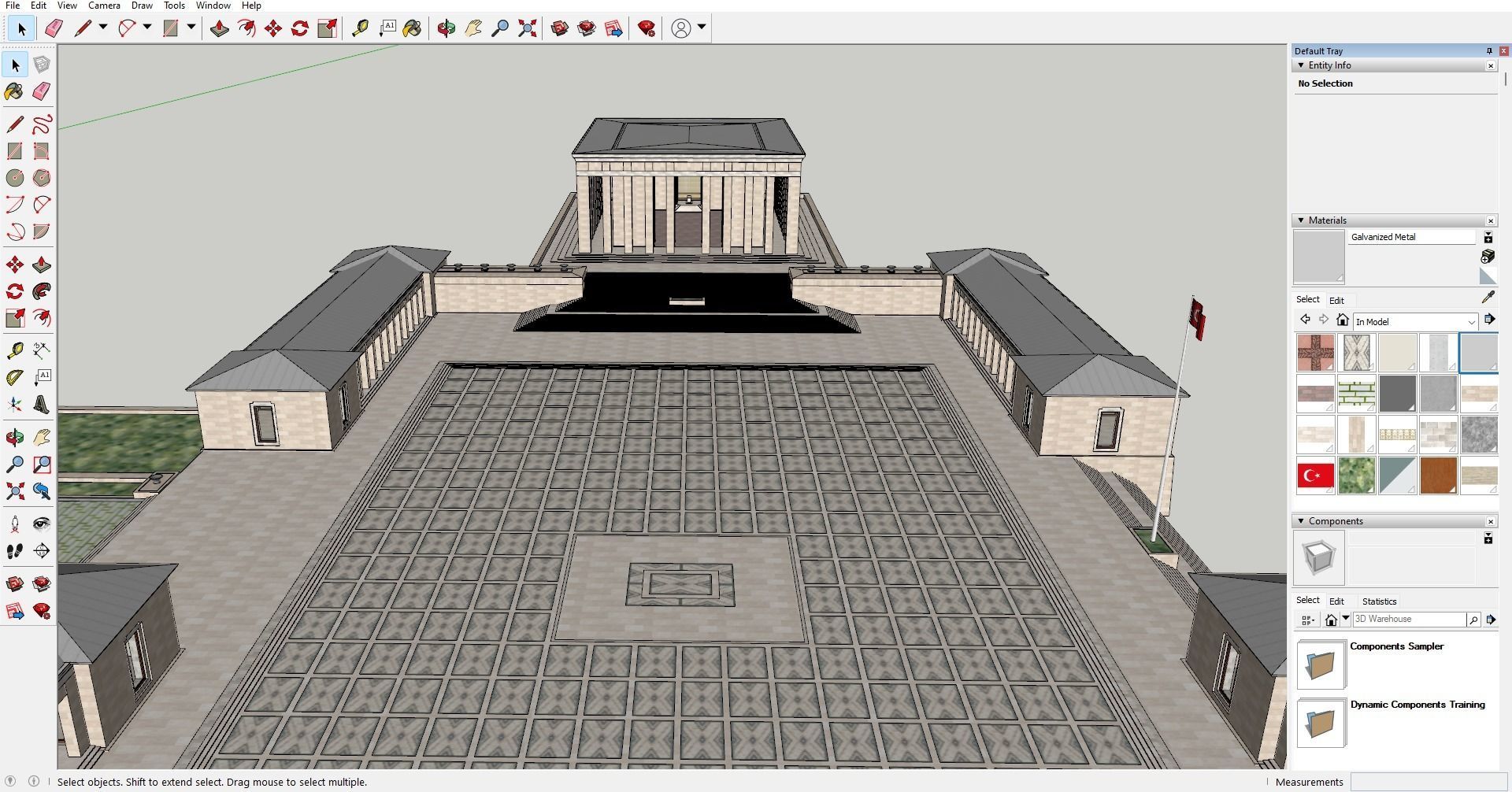1512x792 pixels.
Task: Select the Position Camera tool
Action: (x=15, y=524)
